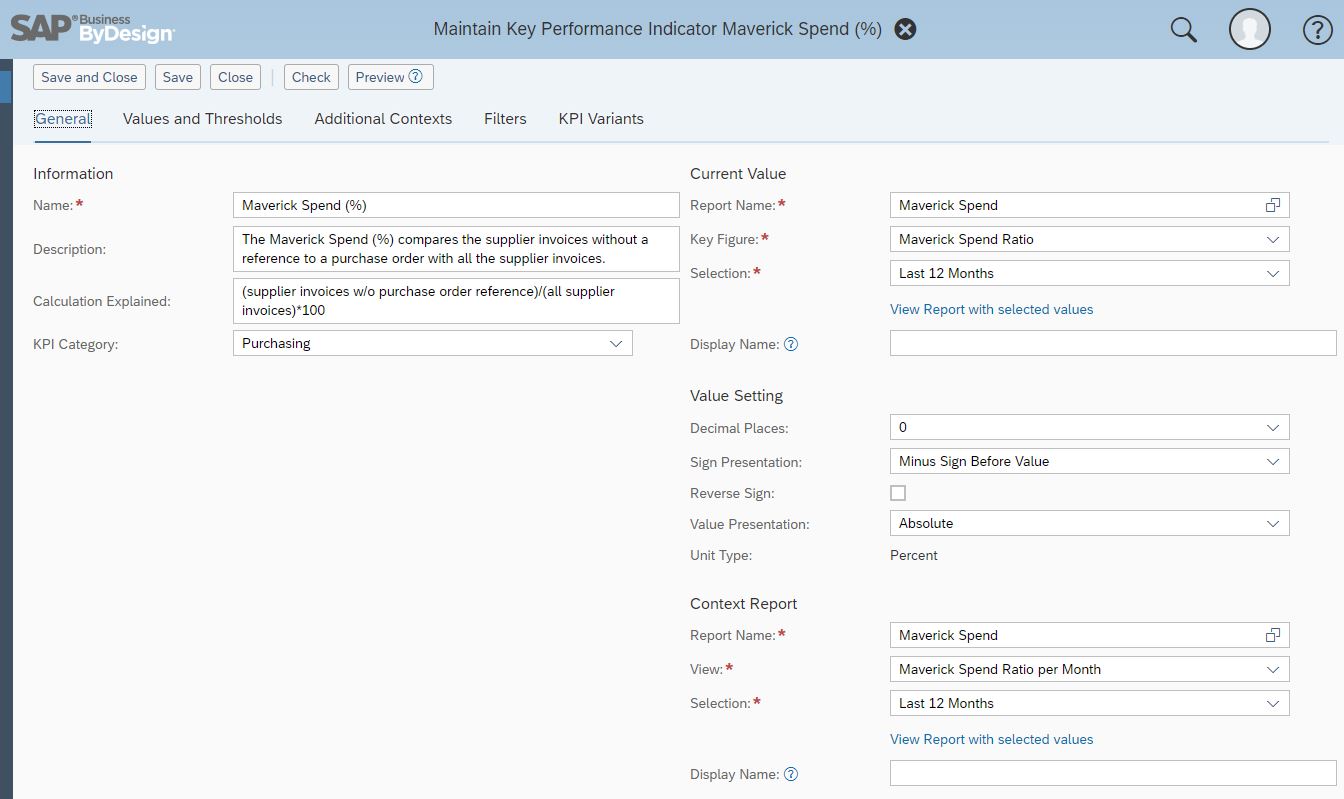Click info icon beside Current Value Display Name
Screen dimensions: 1344x799
coord(791,344)
